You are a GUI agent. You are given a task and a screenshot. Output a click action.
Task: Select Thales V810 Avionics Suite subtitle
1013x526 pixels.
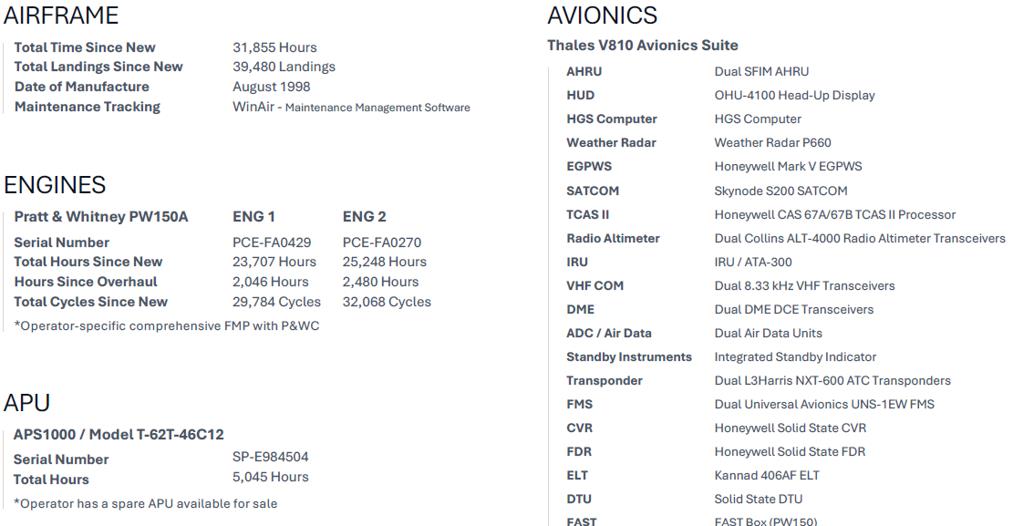pos(642,45)
